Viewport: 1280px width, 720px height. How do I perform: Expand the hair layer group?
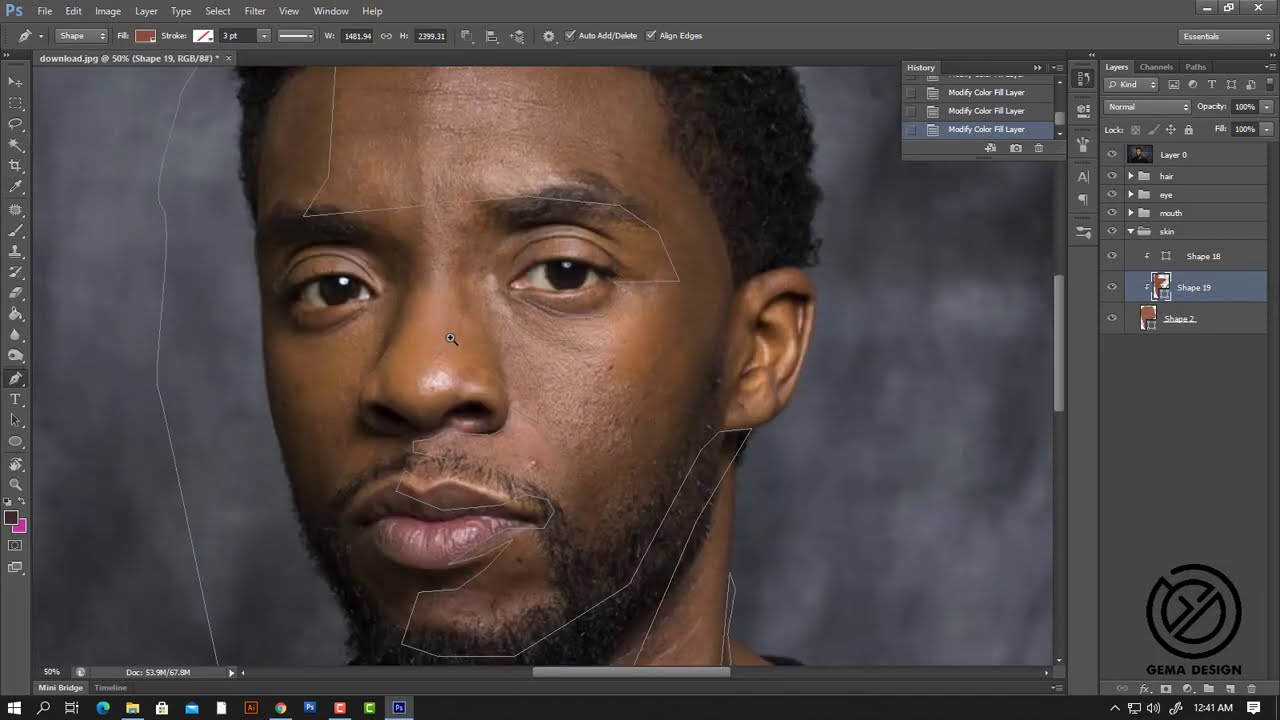click(x=1131, y=176)
